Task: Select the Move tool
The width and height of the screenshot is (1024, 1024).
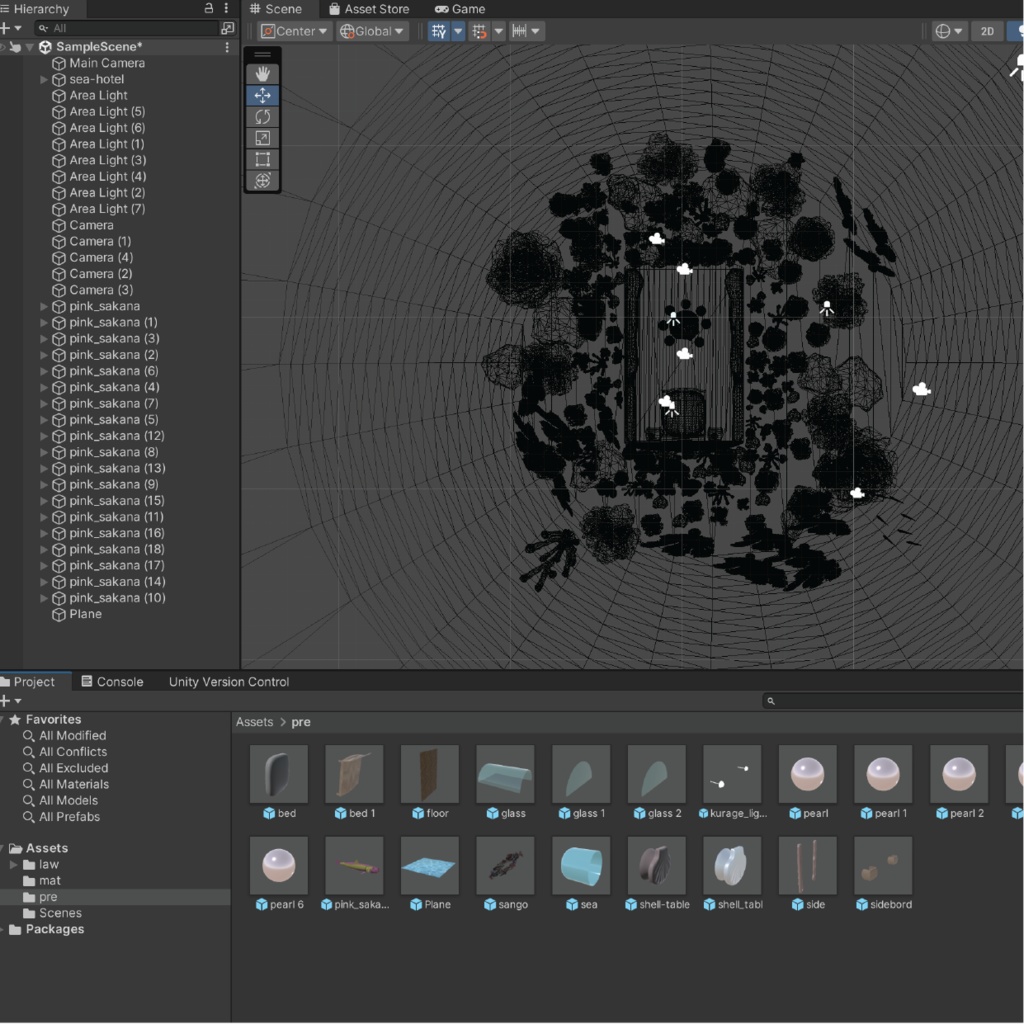Action: point(262,95)
